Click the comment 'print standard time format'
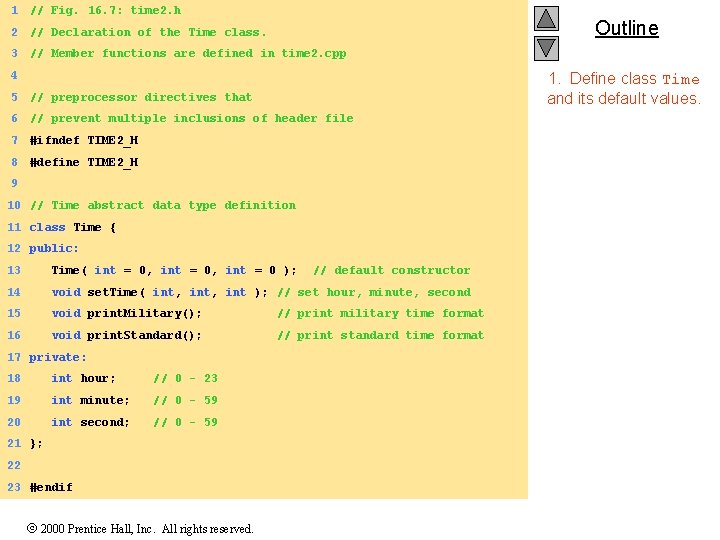Image resolution: width=720 pixels, height=540 pixels. 390,335
